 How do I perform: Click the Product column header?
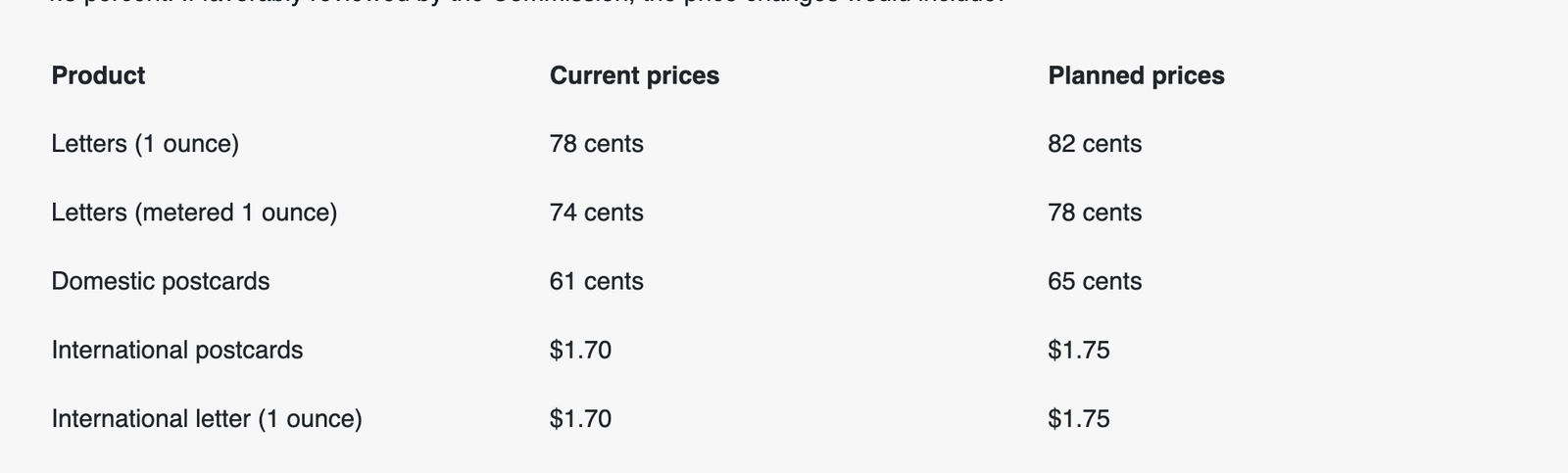click(x=98, y=75)
